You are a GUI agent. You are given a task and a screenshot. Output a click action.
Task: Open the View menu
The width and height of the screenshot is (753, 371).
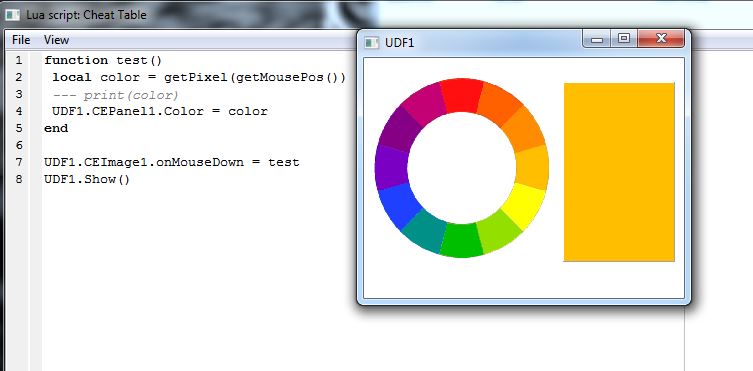pyautogui.click(x=56, y=40)
